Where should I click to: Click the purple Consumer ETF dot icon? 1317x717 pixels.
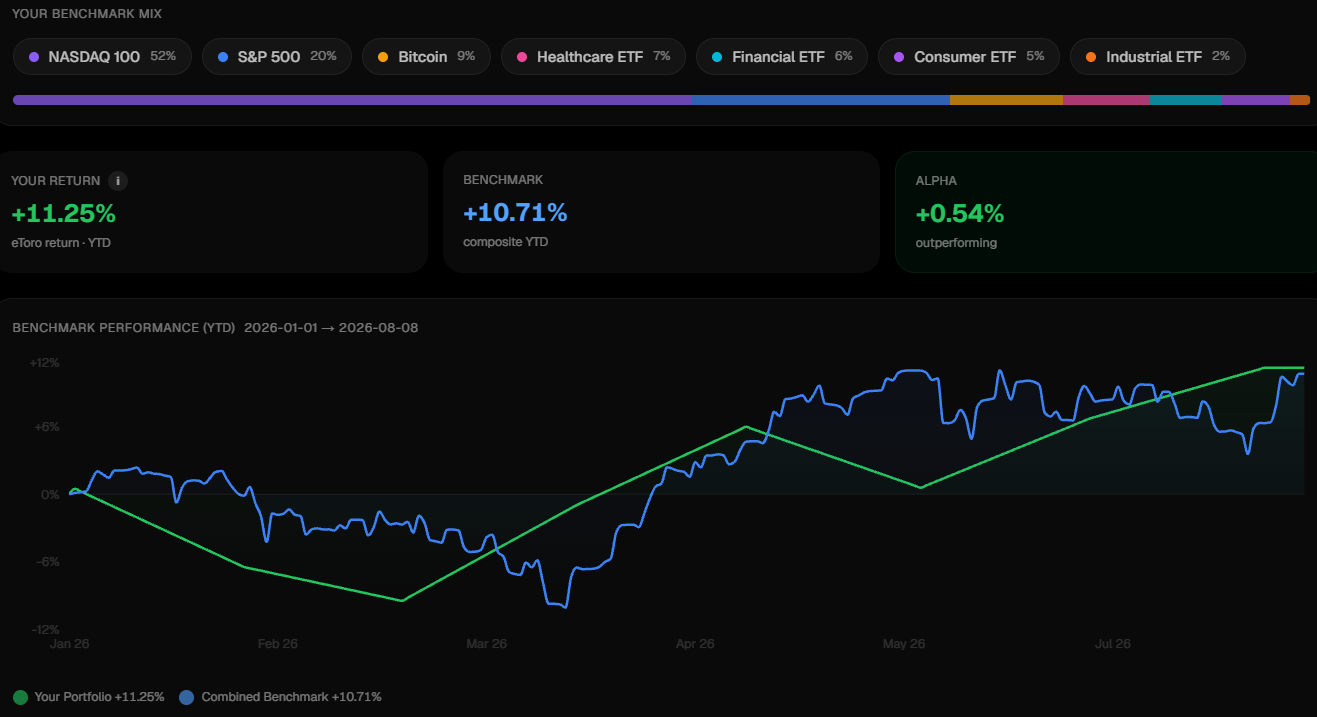[899, 57]
